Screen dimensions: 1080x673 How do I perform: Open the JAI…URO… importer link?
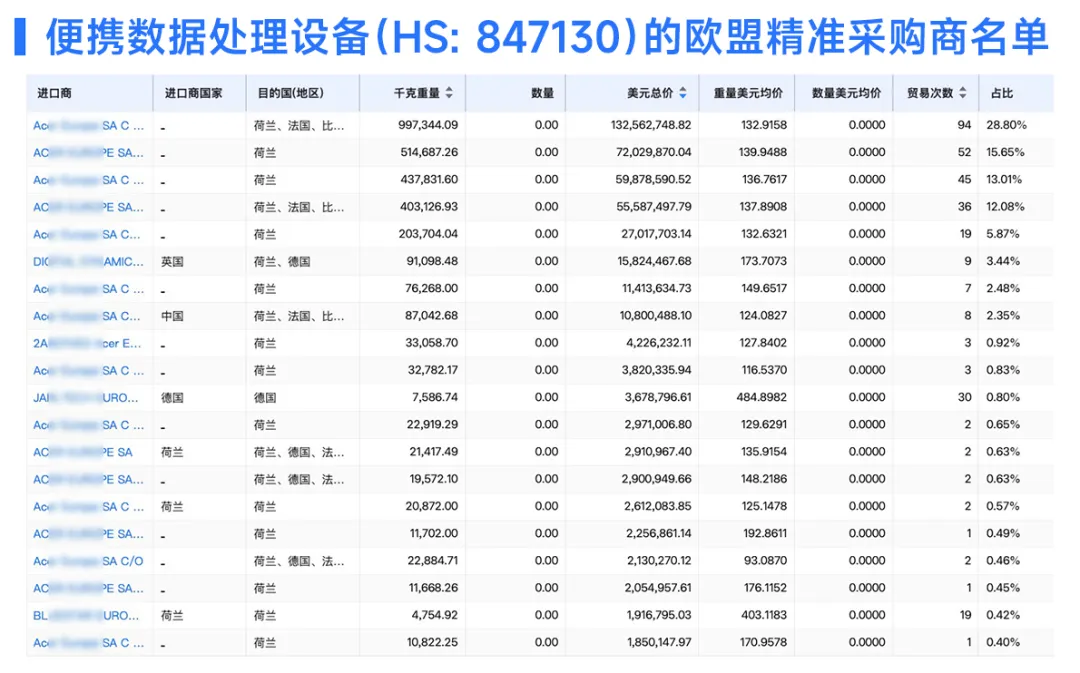(86, 398)
